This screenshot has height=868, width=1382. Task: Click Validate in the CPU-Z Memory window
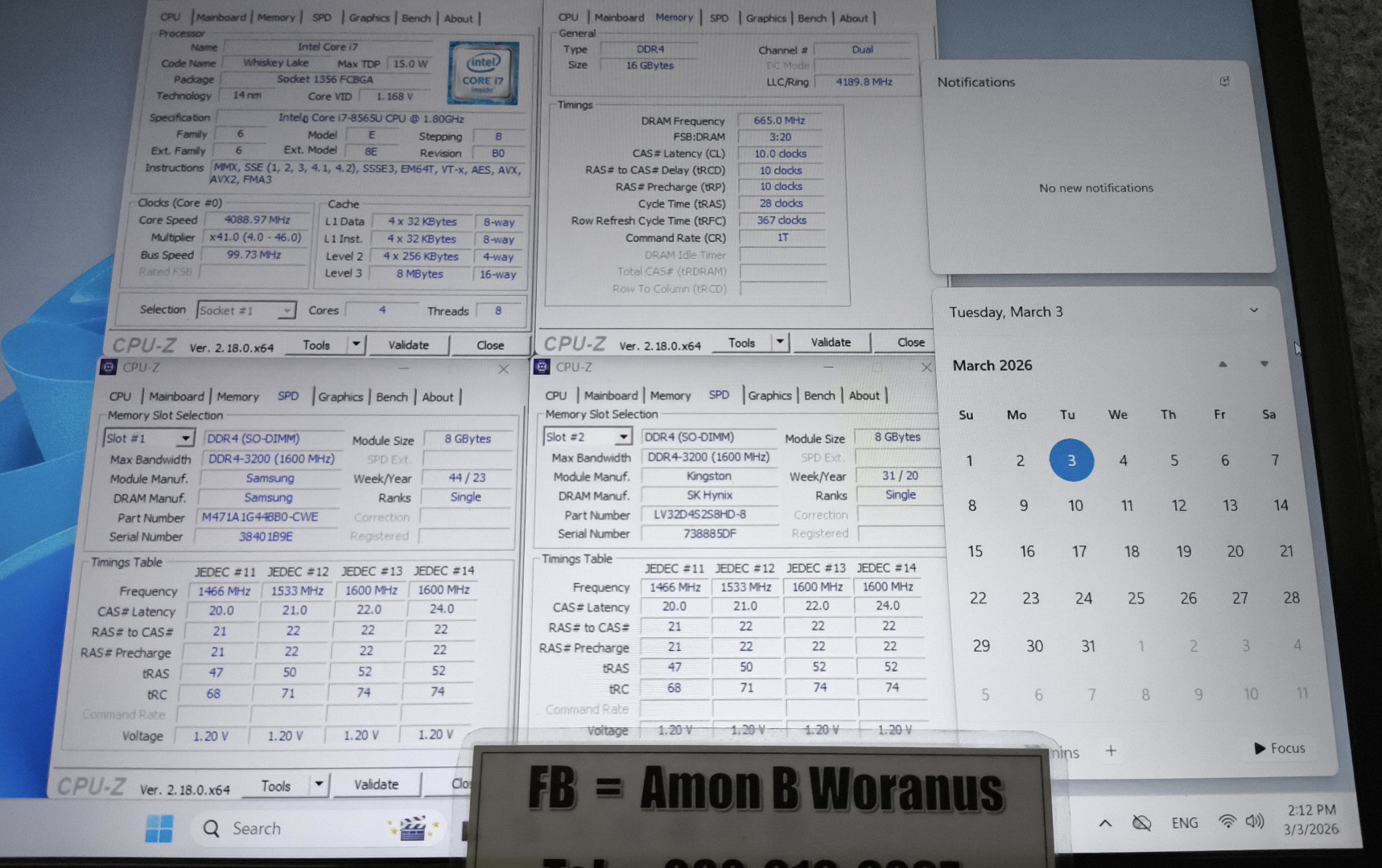[830, 342]
